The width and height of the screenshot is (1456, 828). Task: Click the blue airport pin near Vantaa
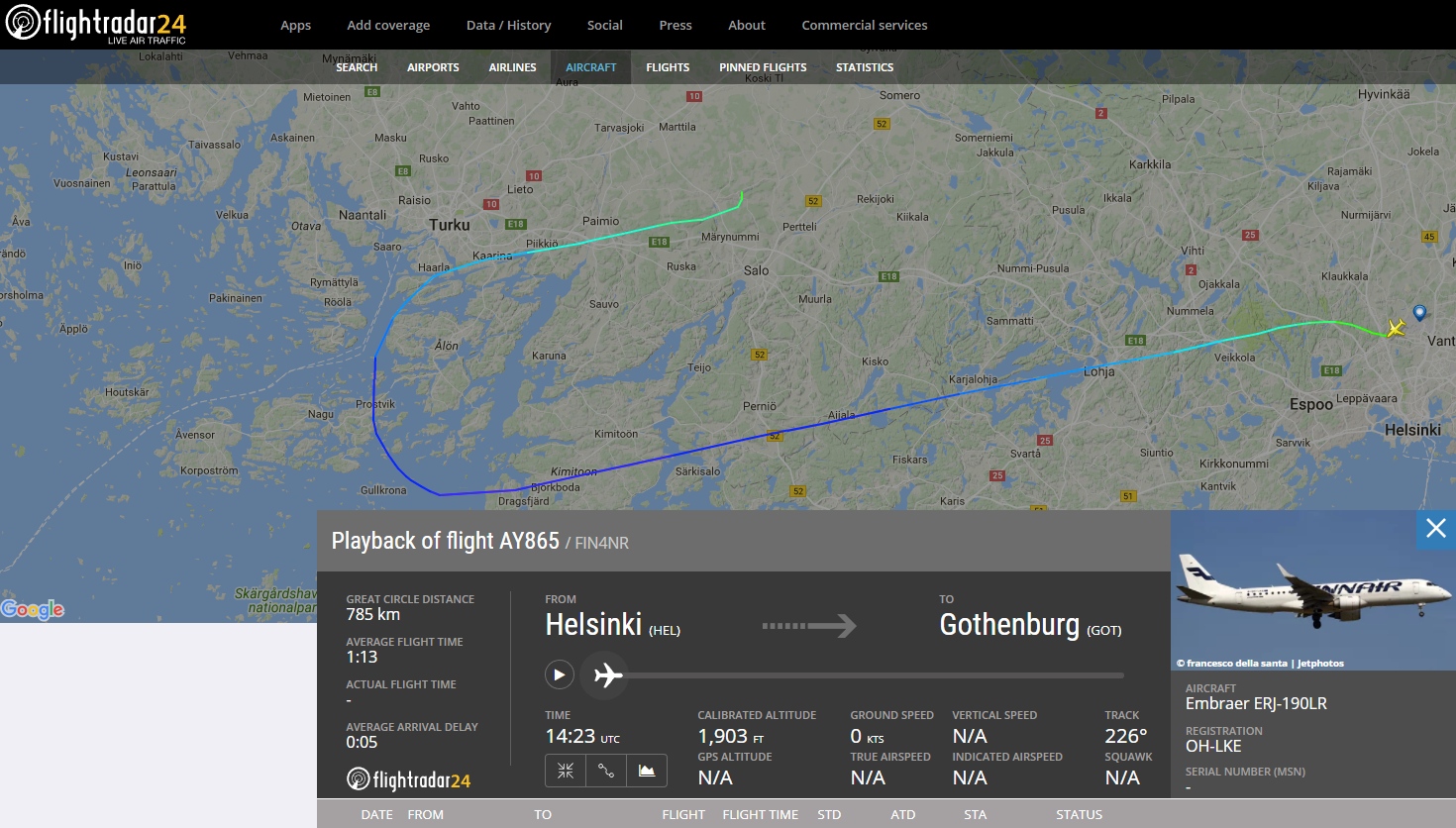pos(1419,313)
